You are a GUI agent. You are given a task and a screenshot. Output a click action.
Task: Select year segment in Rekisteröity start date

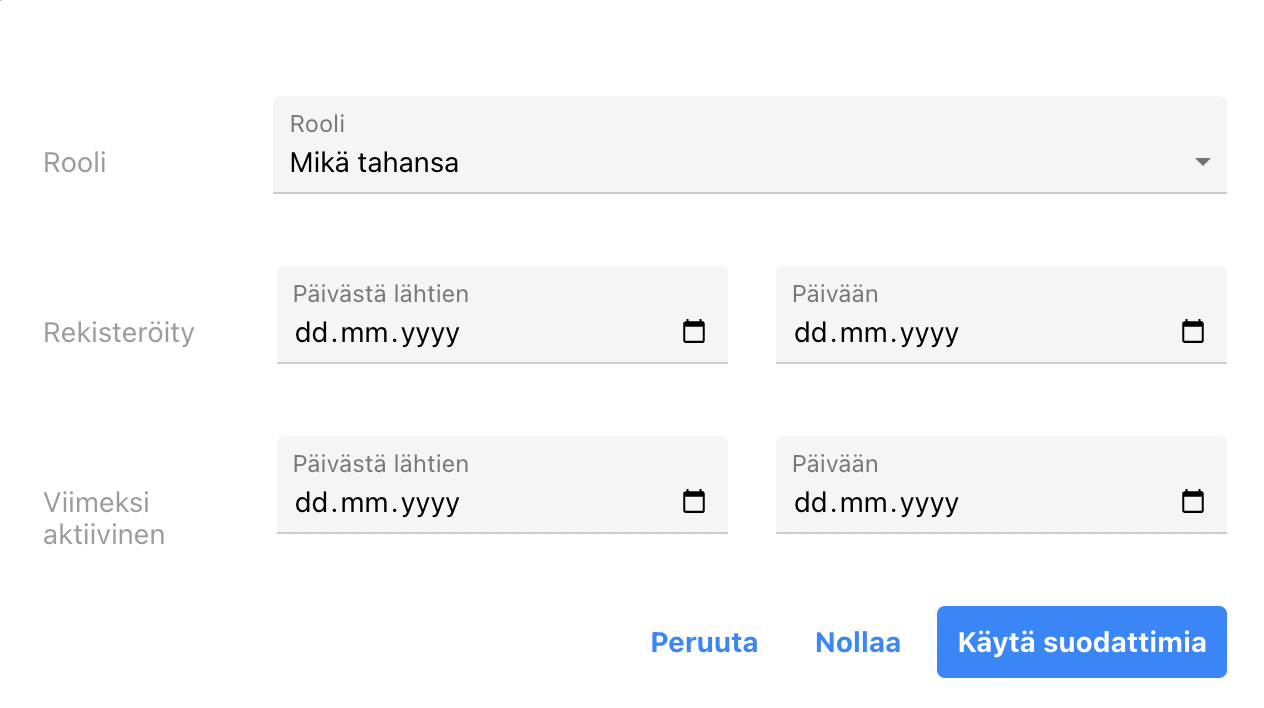[430, 333]
